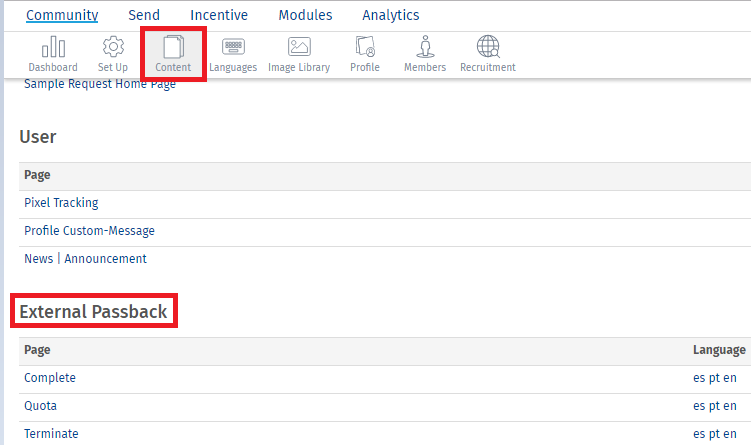Viewport: 751px width, 445px height.
Task: Open the Send menu
Action: tap(144, 15)
